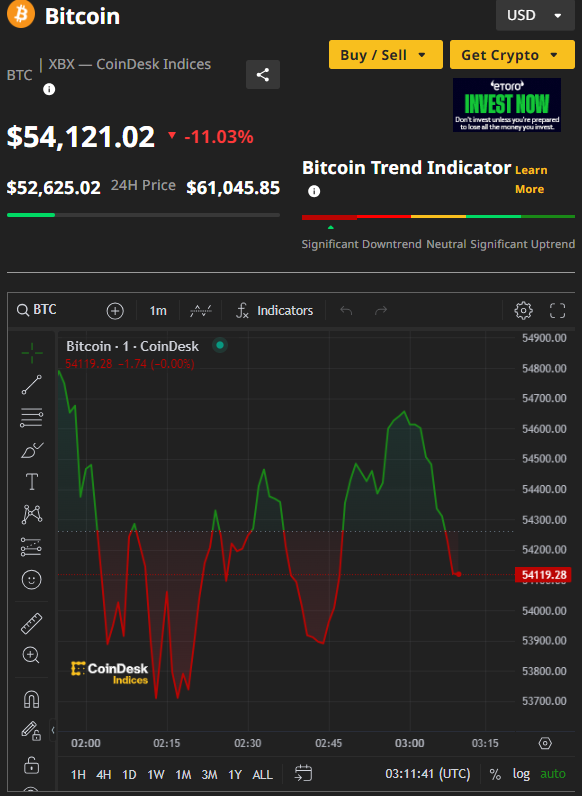Click the info icon beside XBX CoinDesk Indices
Viewport: 582px width, 796px height.
[x=49, y=89]
